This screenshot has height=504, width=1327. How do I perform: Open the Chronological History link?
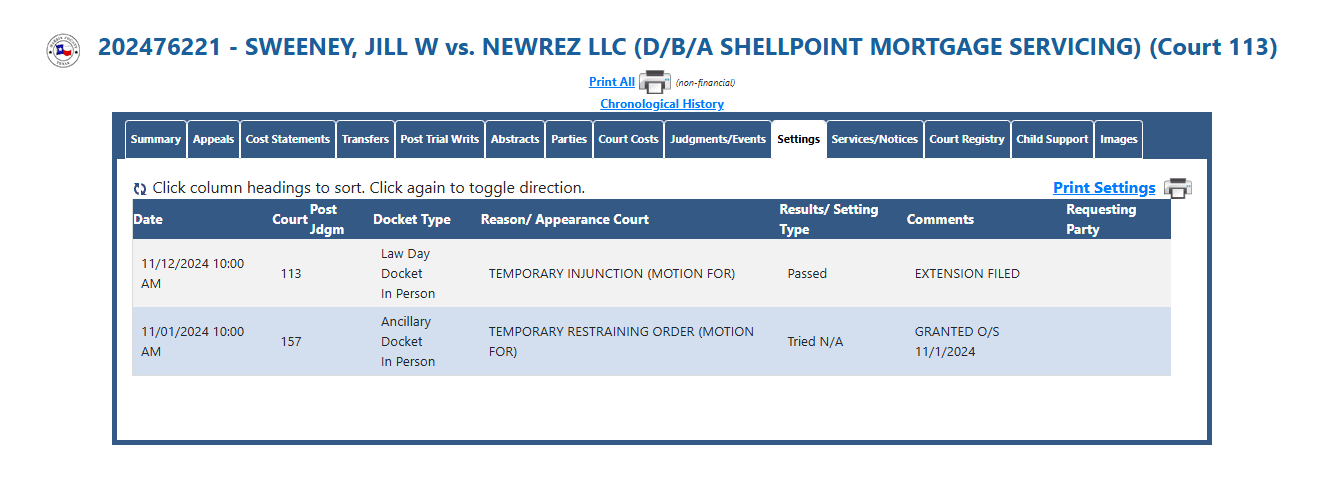(x=662, y=104)
